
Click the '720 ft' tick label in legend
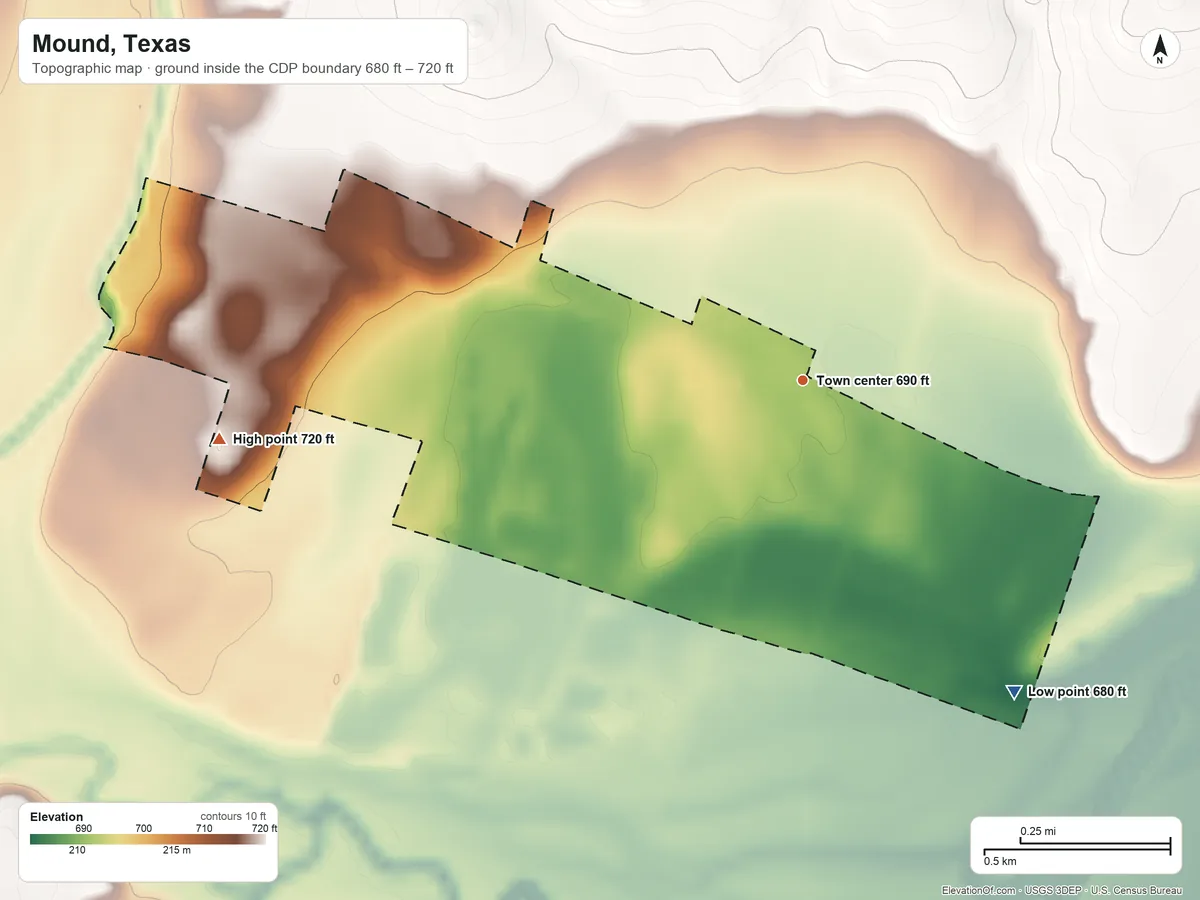(x=264, y=828)
